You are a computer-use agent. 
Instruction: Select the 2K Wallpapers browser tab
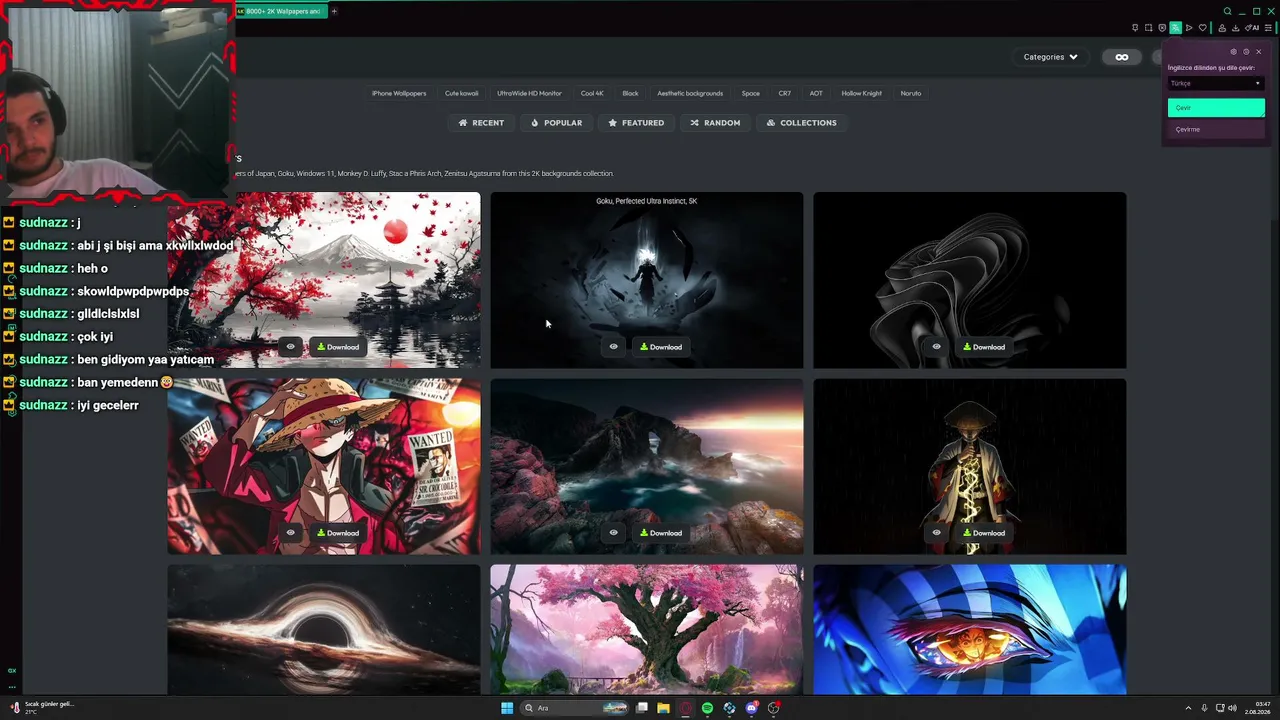(x=280, y=11)
